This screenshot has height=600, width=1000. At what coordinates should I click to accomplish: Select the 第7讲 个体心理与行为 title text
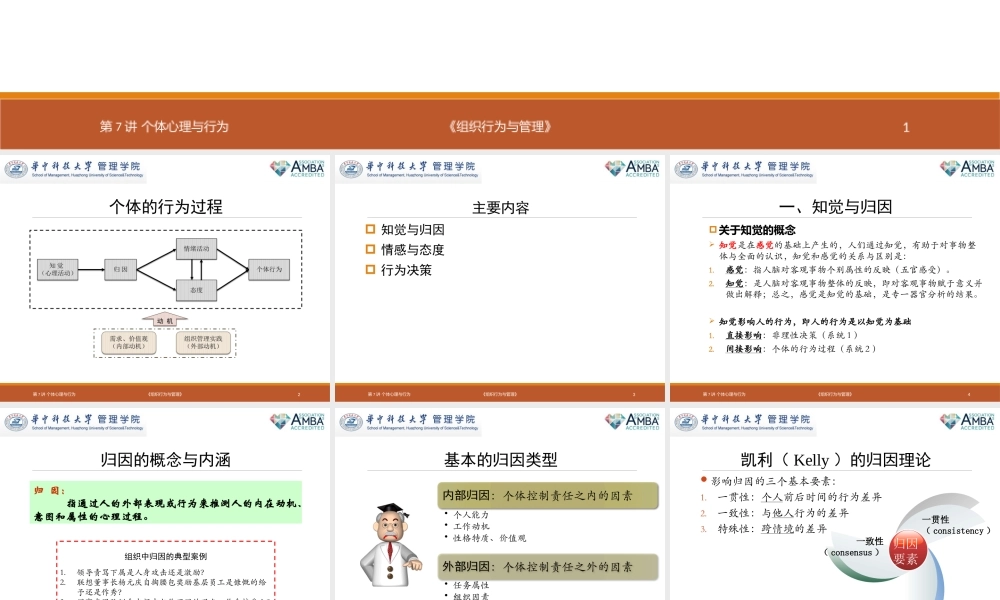[x=164, y=127]
